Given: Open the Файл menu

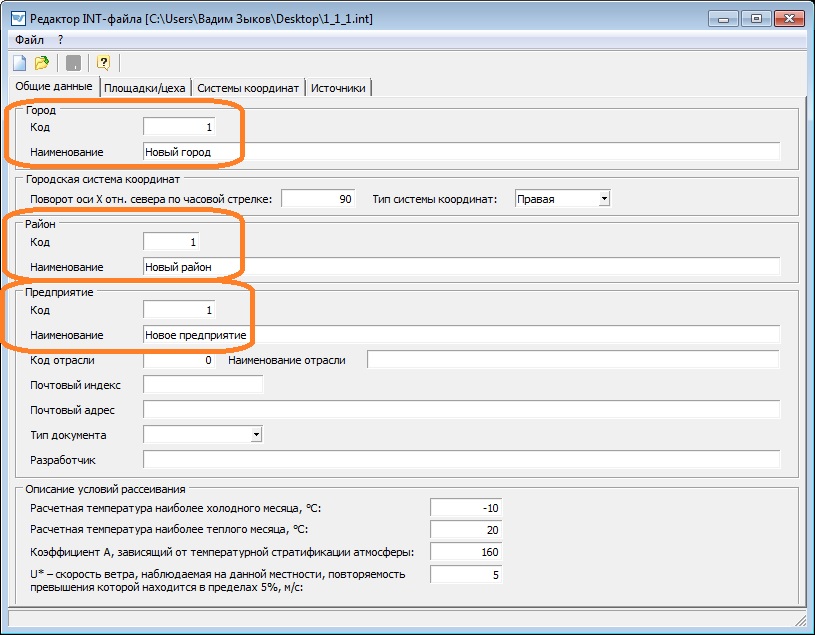Looking at the screenshot, I should (x=29, y=39).
